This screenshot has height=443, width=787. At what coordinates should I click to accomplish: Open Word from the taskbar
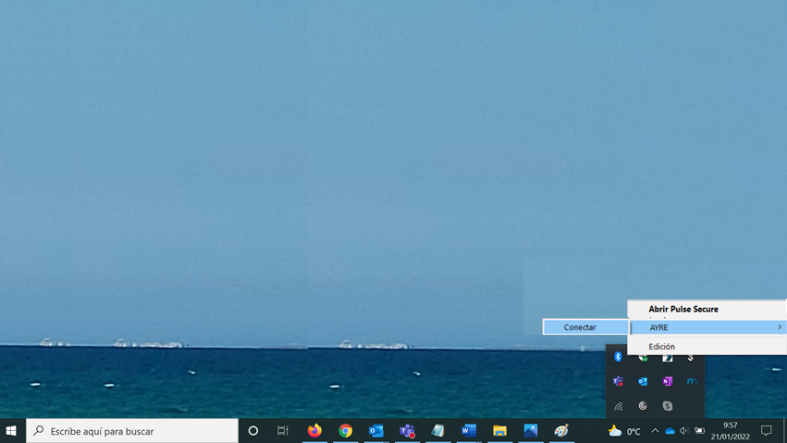click(468, 431)
